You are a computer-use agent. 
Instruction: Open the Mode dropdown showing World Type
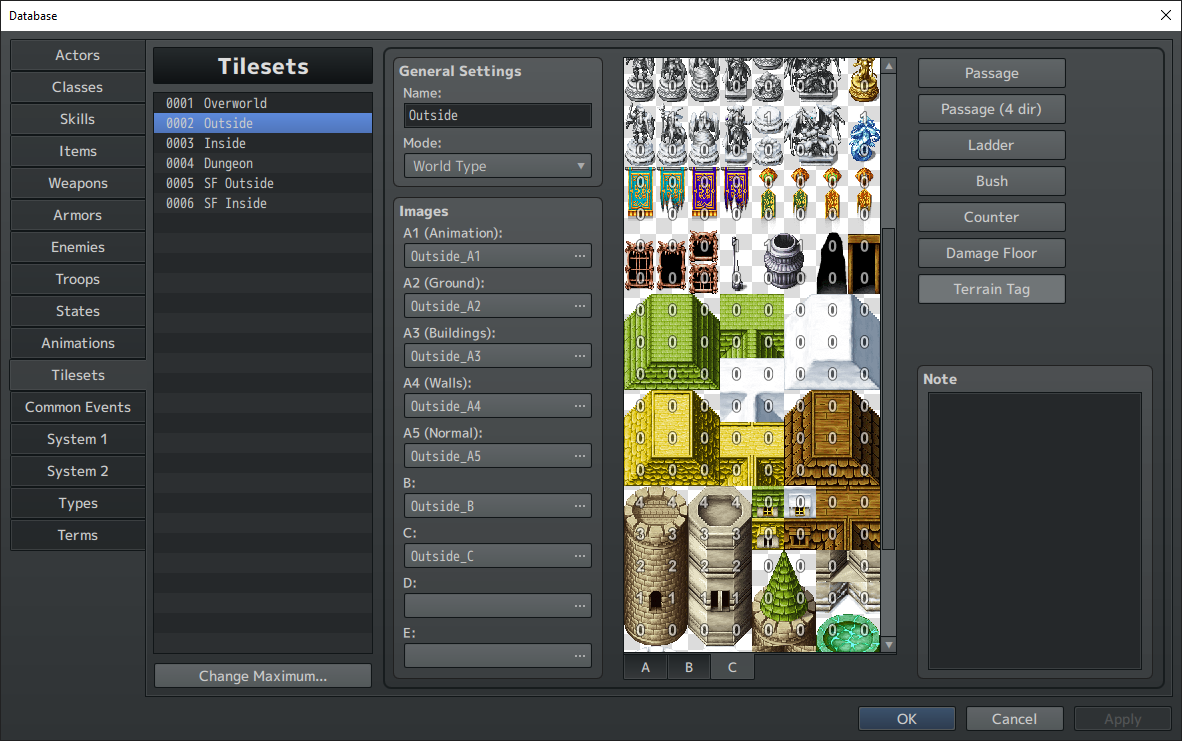(x=498, y=166)
